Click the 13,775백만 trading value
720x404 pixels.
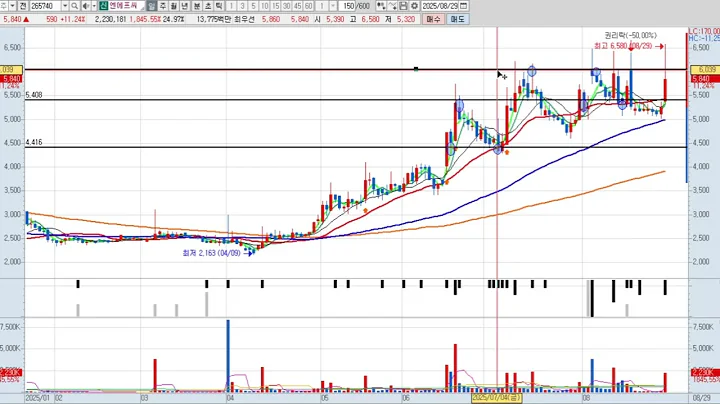pos(212,19)
